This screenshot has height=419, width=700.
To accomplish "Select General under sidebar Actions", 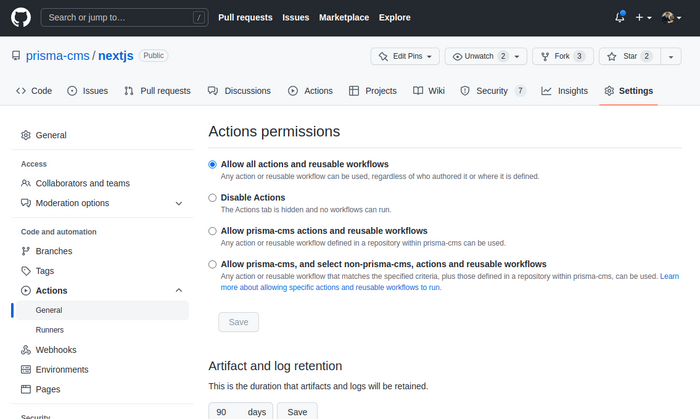I will click(x=102, y=310).
